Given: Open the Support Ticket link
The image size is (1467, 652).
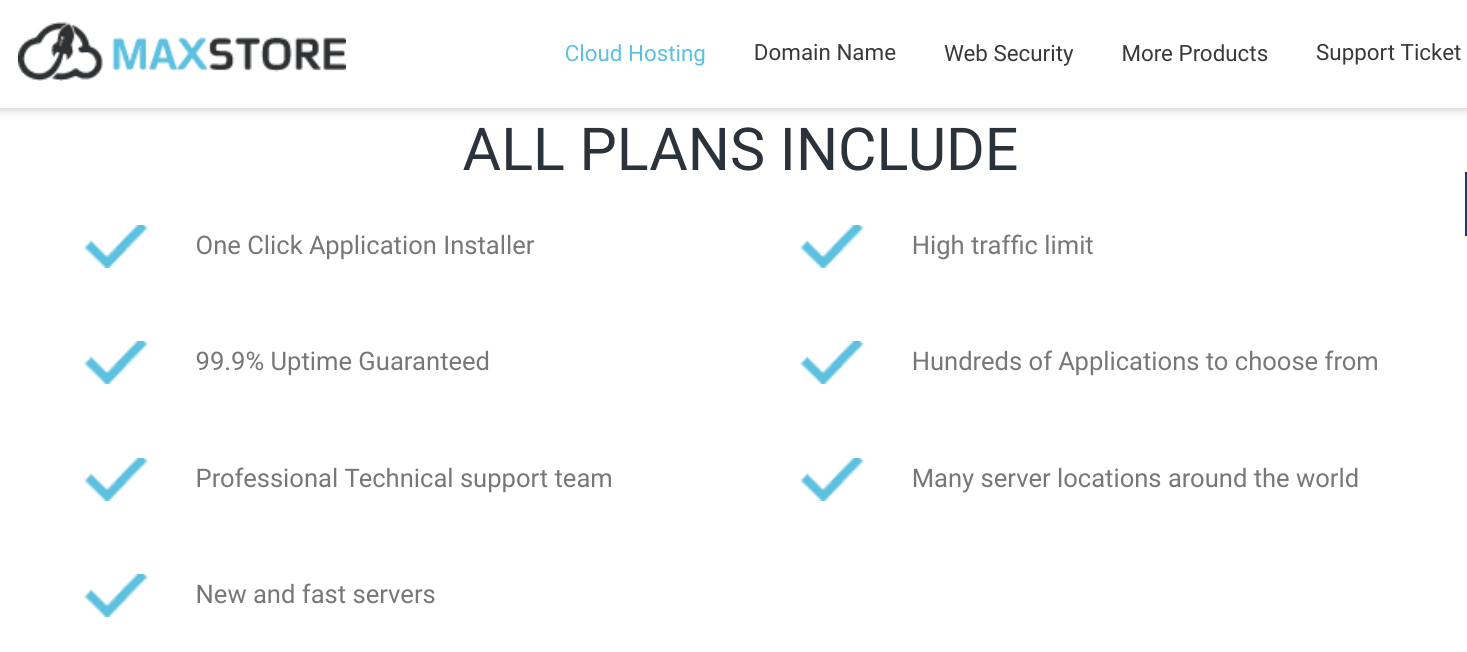Looking at the screenshot, I should click(x=1389, y=53).
